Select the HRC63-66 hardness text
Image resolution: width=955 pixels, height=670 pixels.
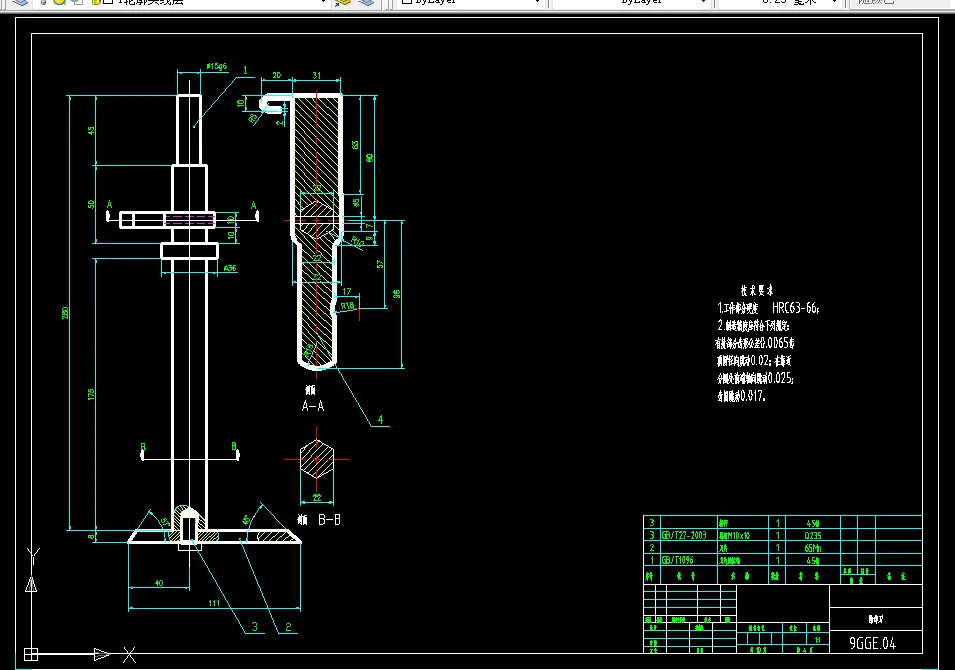click(795, 308)
